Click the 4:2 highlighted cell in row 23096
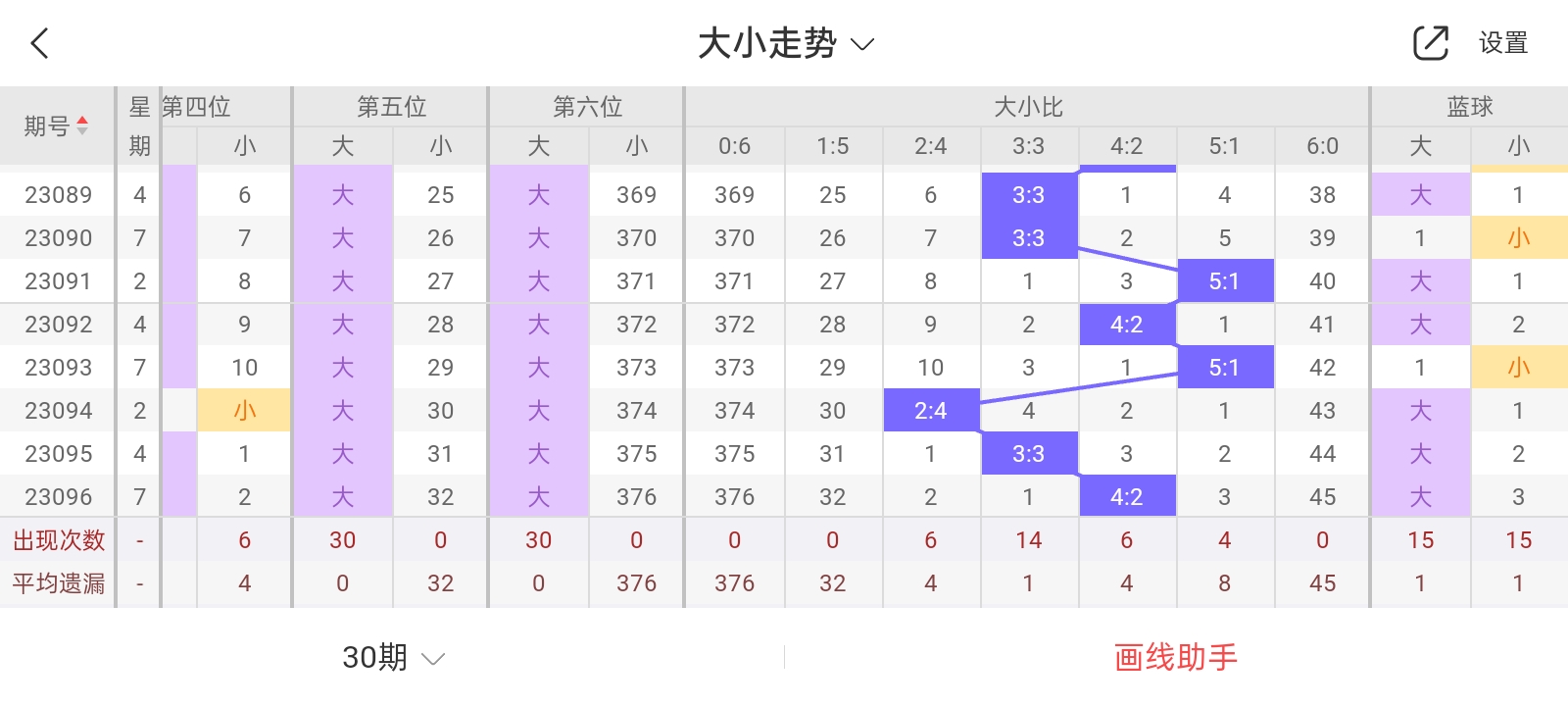The height and width of the screenshot is (706, 1568). pyautogui.click(x=1127, y=496)
